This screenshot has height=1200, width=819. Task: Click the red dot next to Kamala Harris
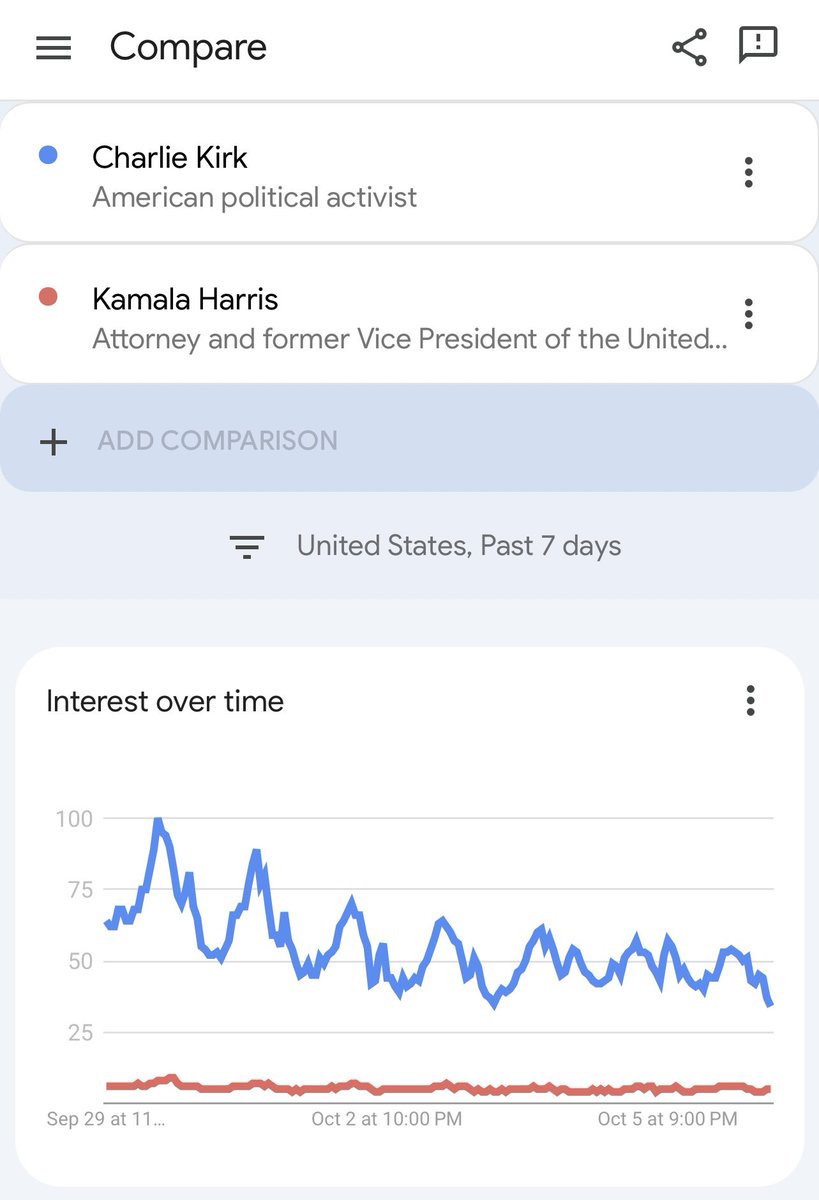47,297
